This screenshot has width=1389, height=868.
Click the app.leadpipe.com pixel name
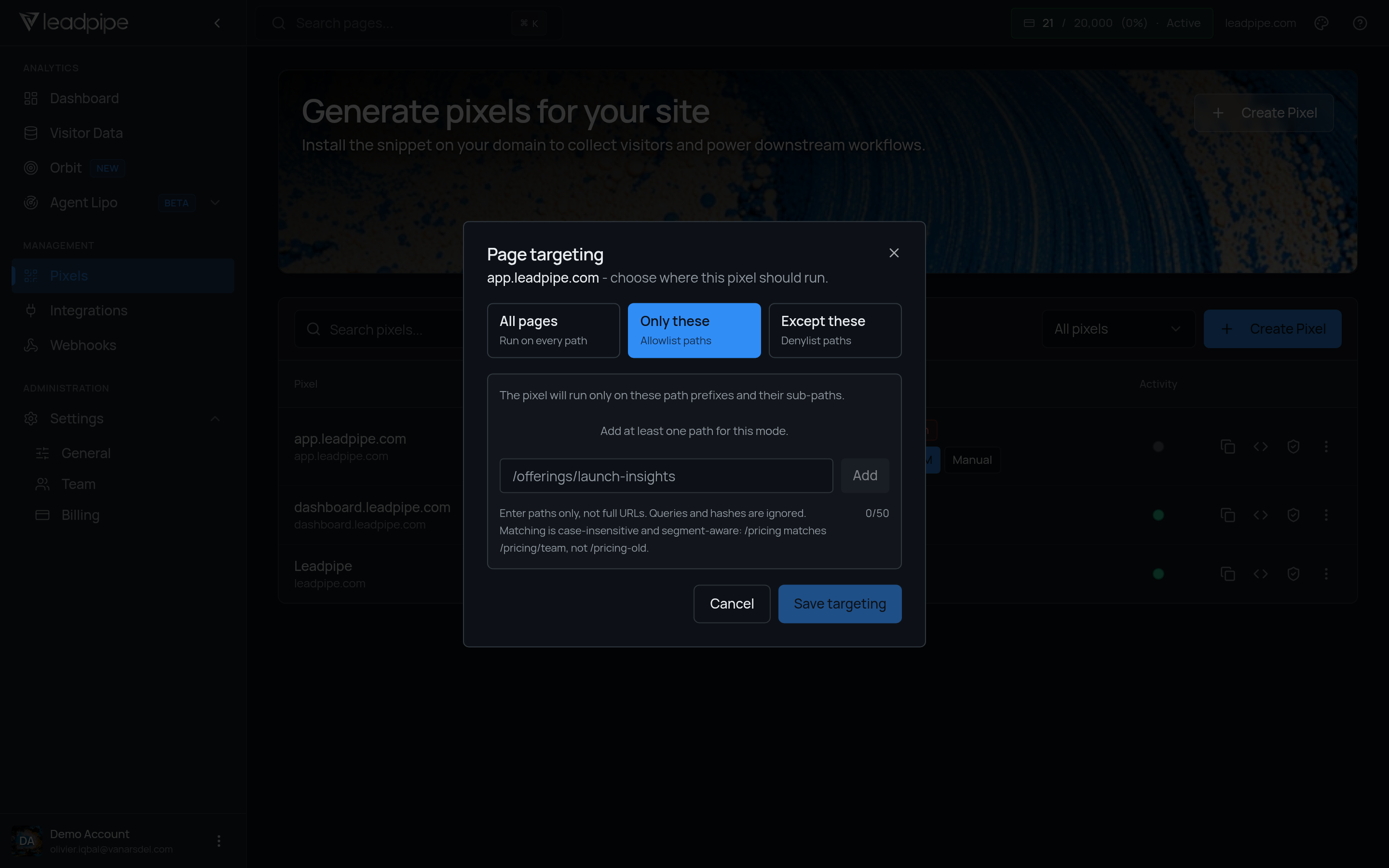tap(350, 439)
